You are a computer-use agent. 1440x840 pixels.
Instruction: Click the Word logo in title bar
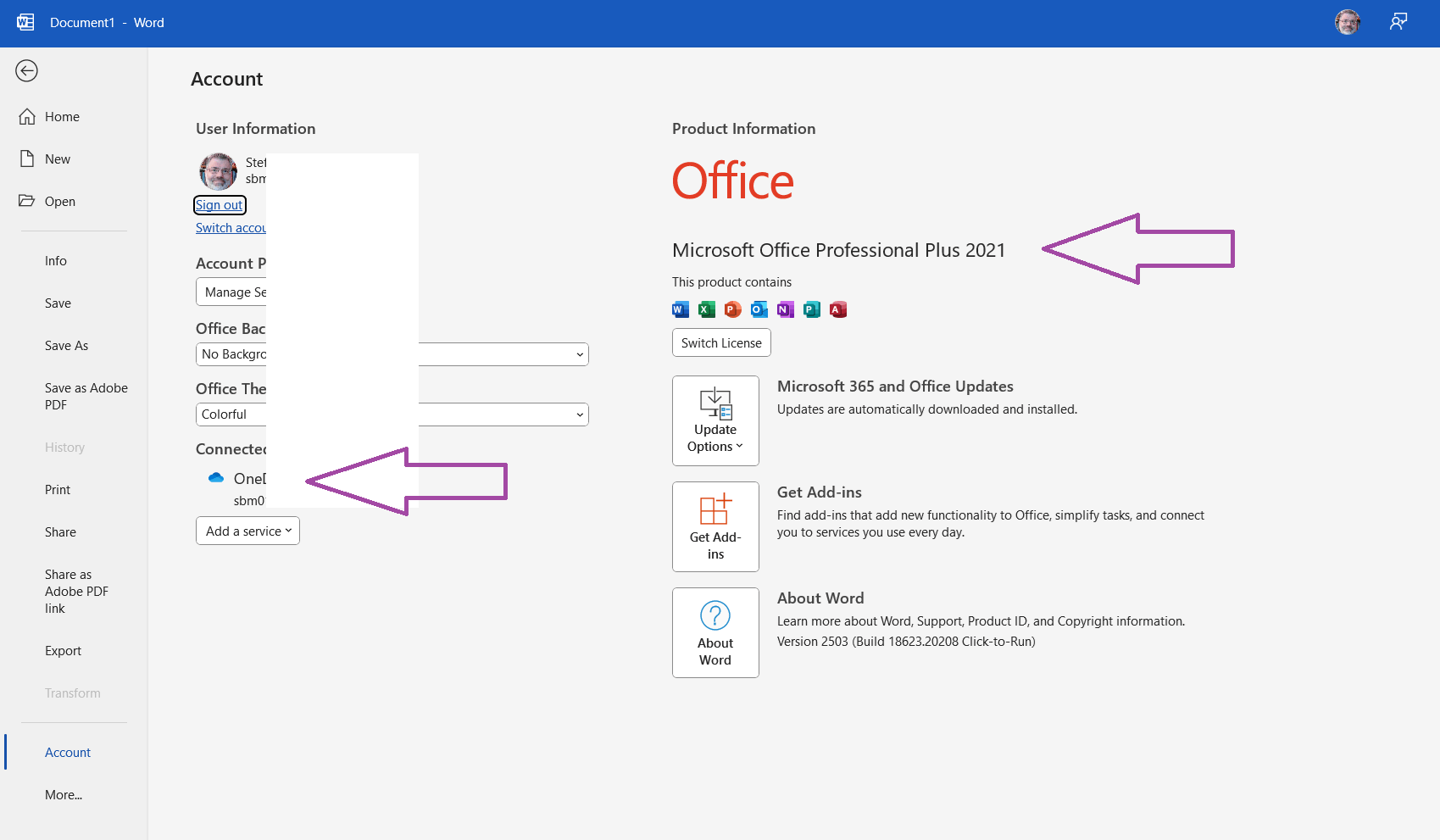tap(25, 23)
